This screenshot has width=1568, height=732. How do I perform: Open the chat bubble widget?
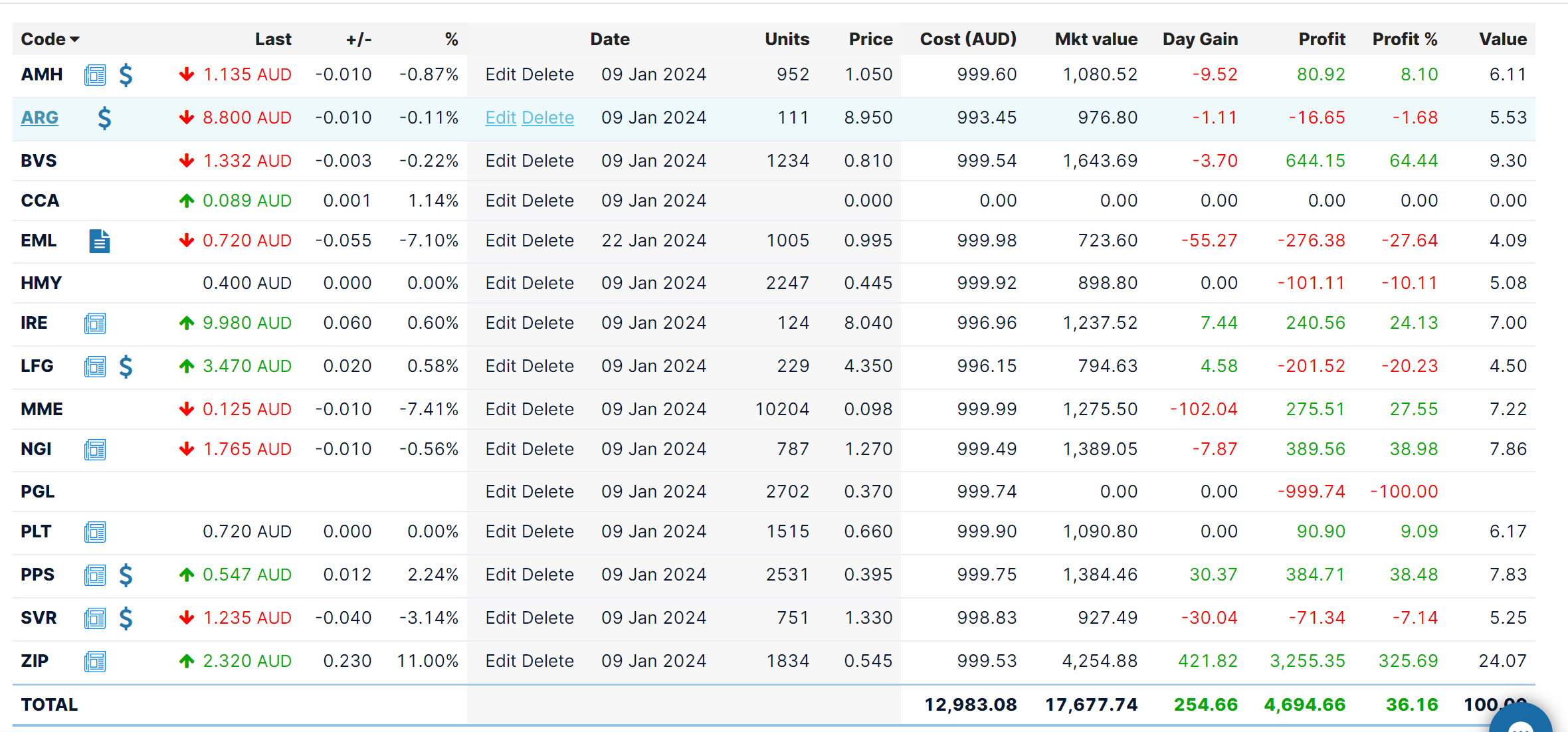(x=1520, y=721)
